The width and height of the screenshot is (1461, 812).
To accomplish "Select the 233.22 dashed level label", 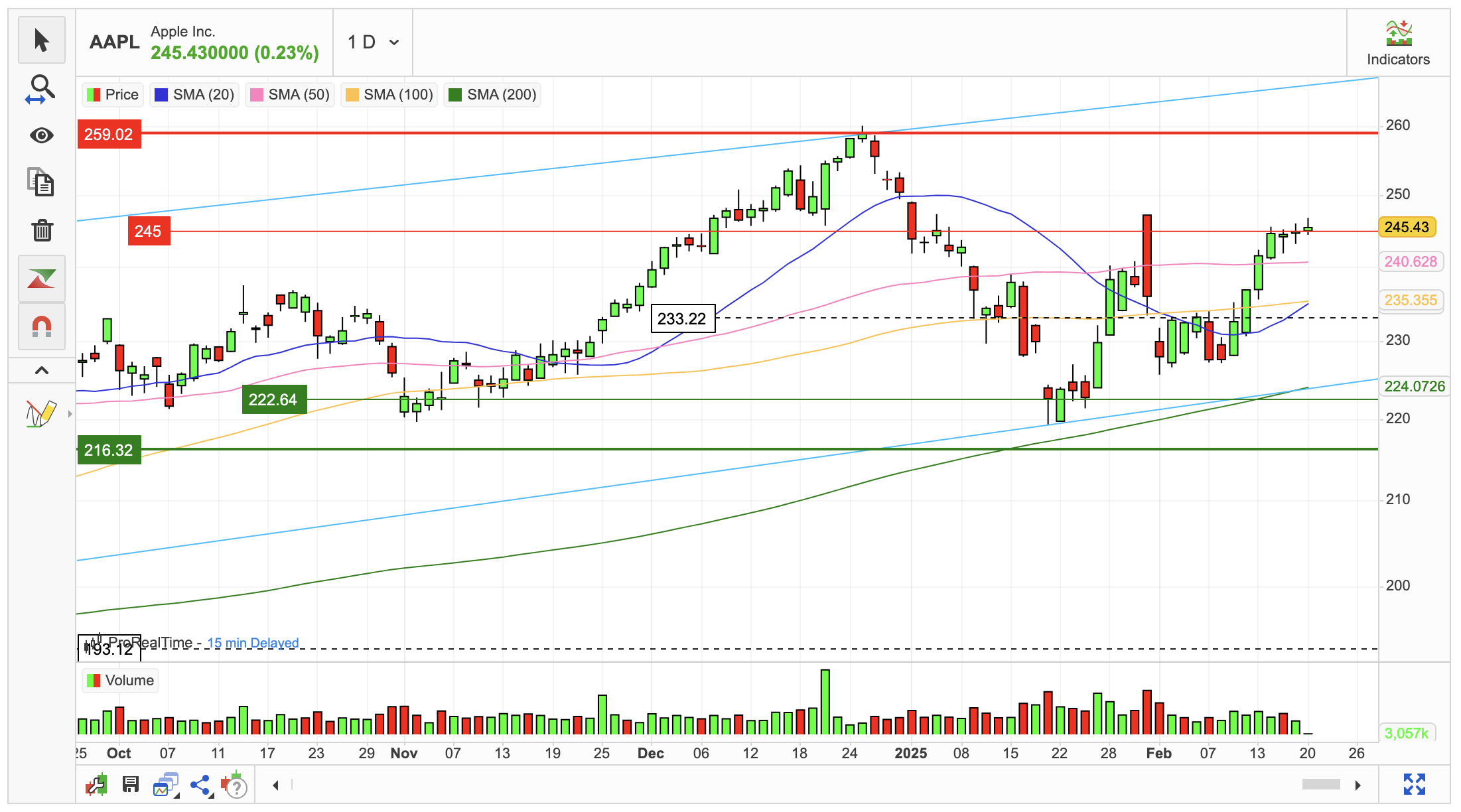I will (x=683, y=319).
